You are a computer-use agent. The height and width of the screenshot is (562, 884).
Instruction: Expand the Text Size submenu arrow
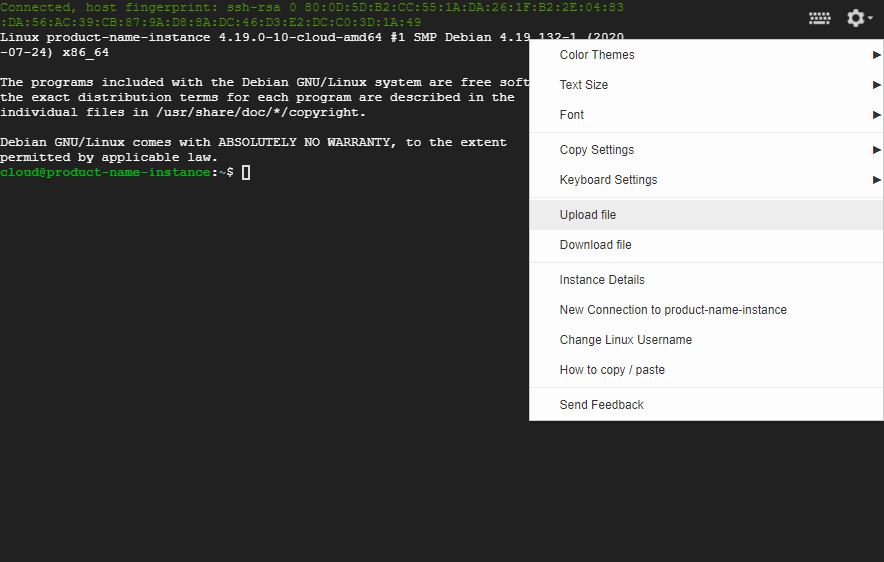[876, 85]
